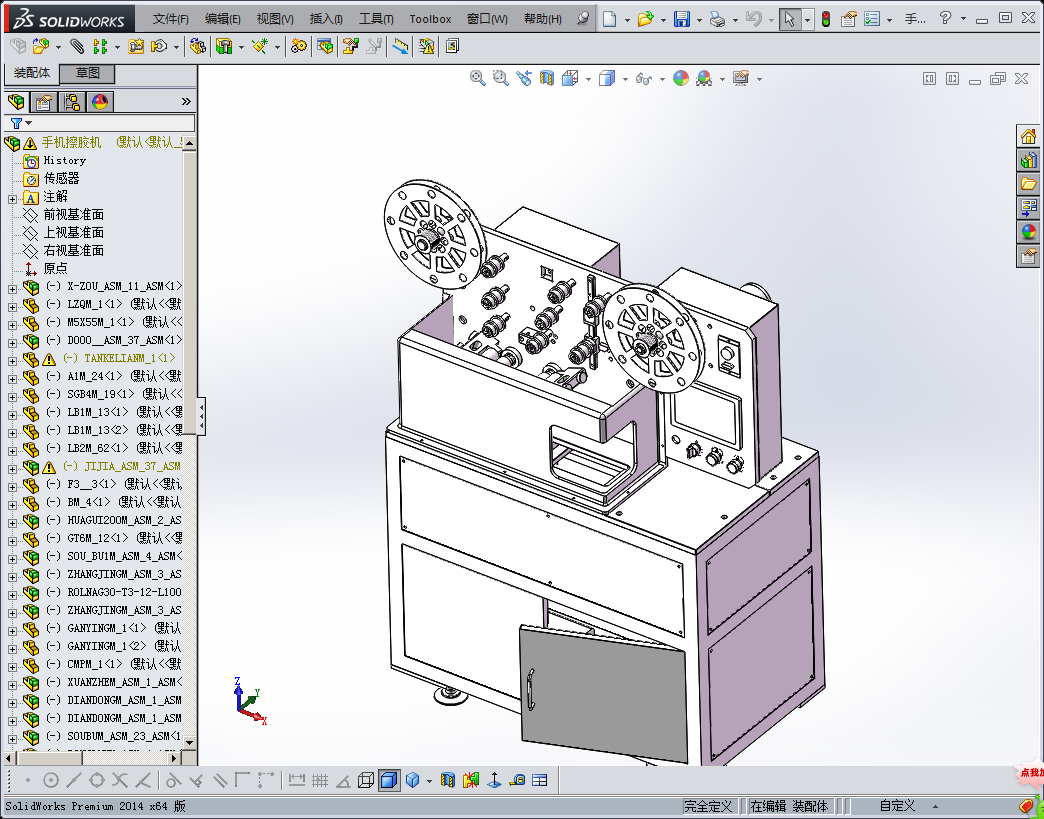The width and height of the screenshot is (1044, 819).
Task: Open the Save file toolbar icon
Action: [681, 19]
